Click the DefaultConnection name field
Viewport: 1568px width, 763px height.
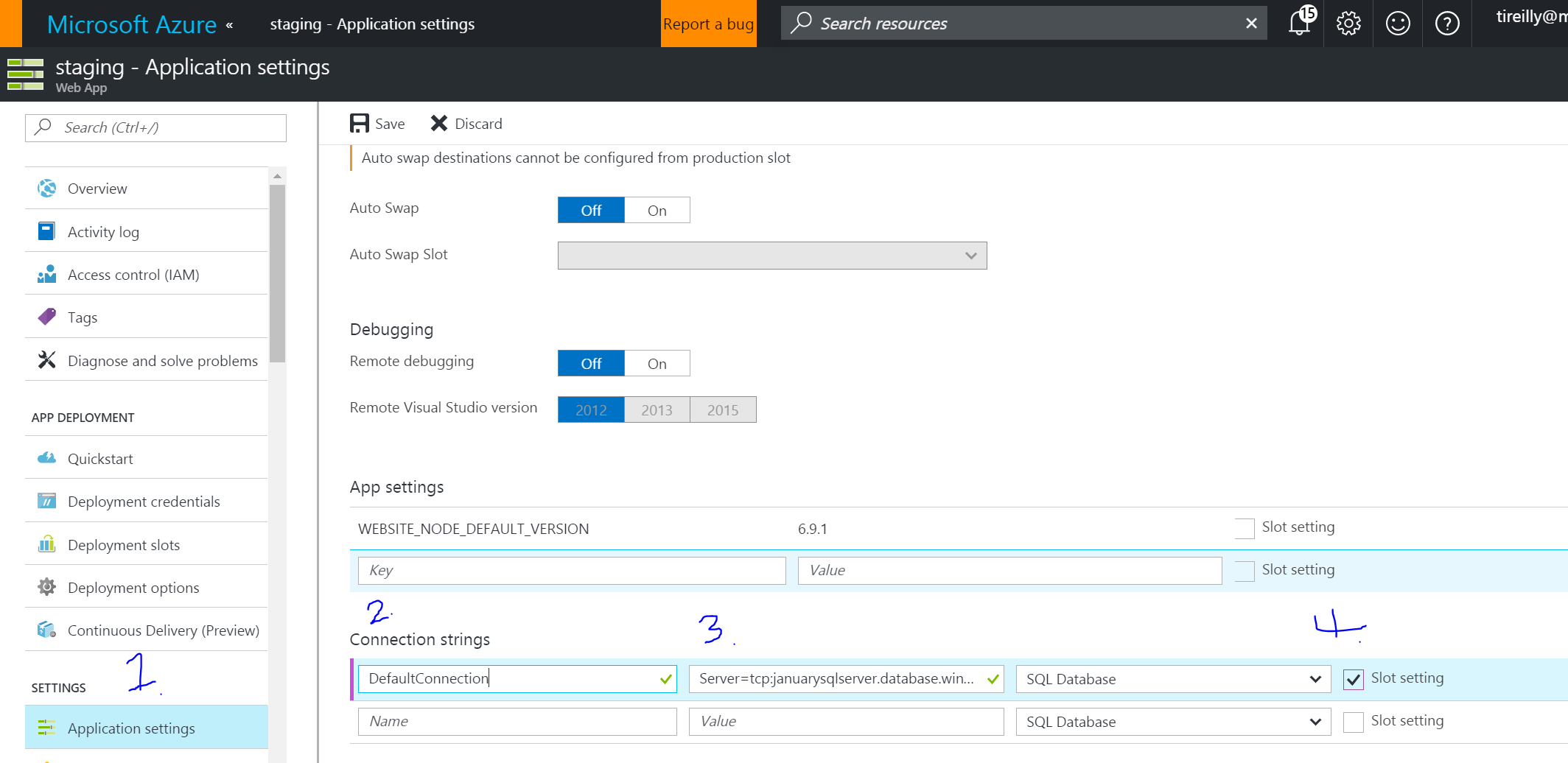pyautogui.click(x=517, y=679)
